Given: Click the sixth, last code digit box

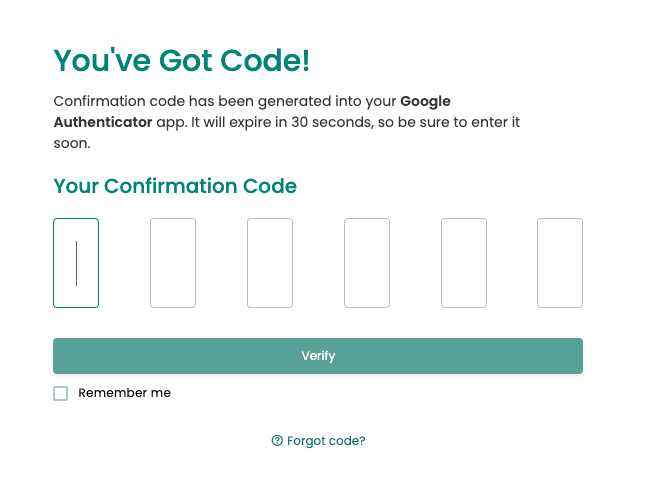Looking at the screenshot, I should (x=560, y=263).
